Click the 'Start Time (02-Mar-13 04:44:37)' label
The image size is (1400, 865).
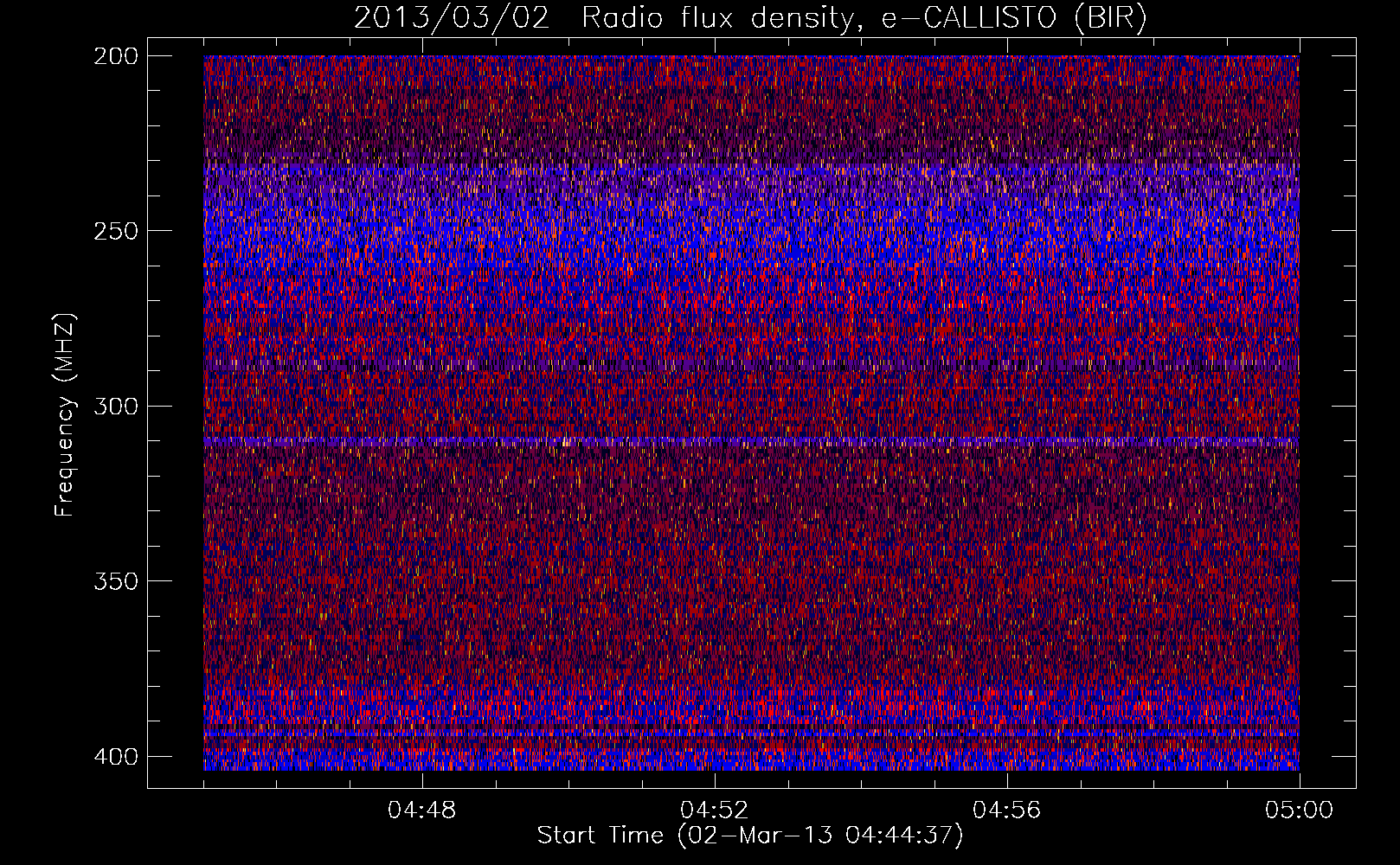(x=750, y=836)
